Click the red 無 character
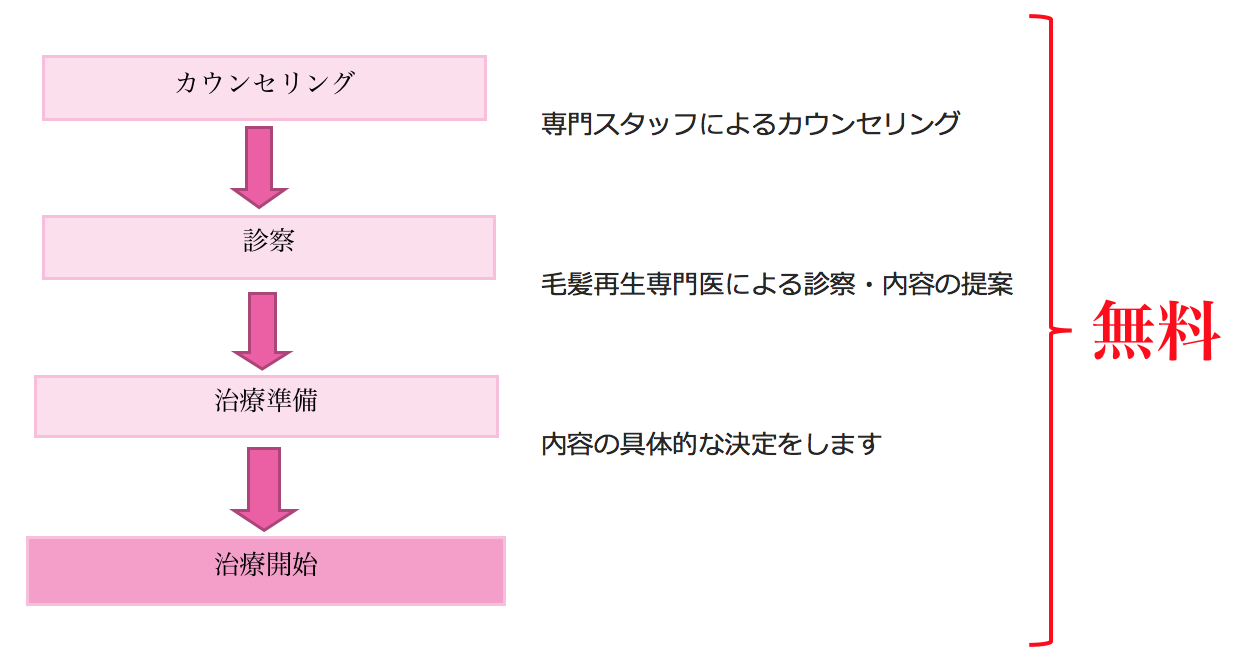The image size is (1238, 666). coord(1124,331)
